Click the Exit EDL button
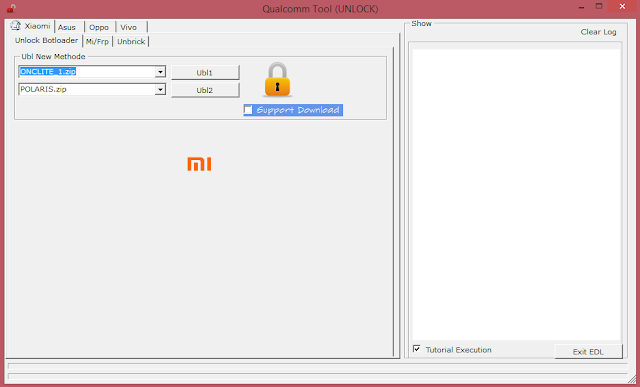The image size is (640, 387). click(x=588, y=351)
